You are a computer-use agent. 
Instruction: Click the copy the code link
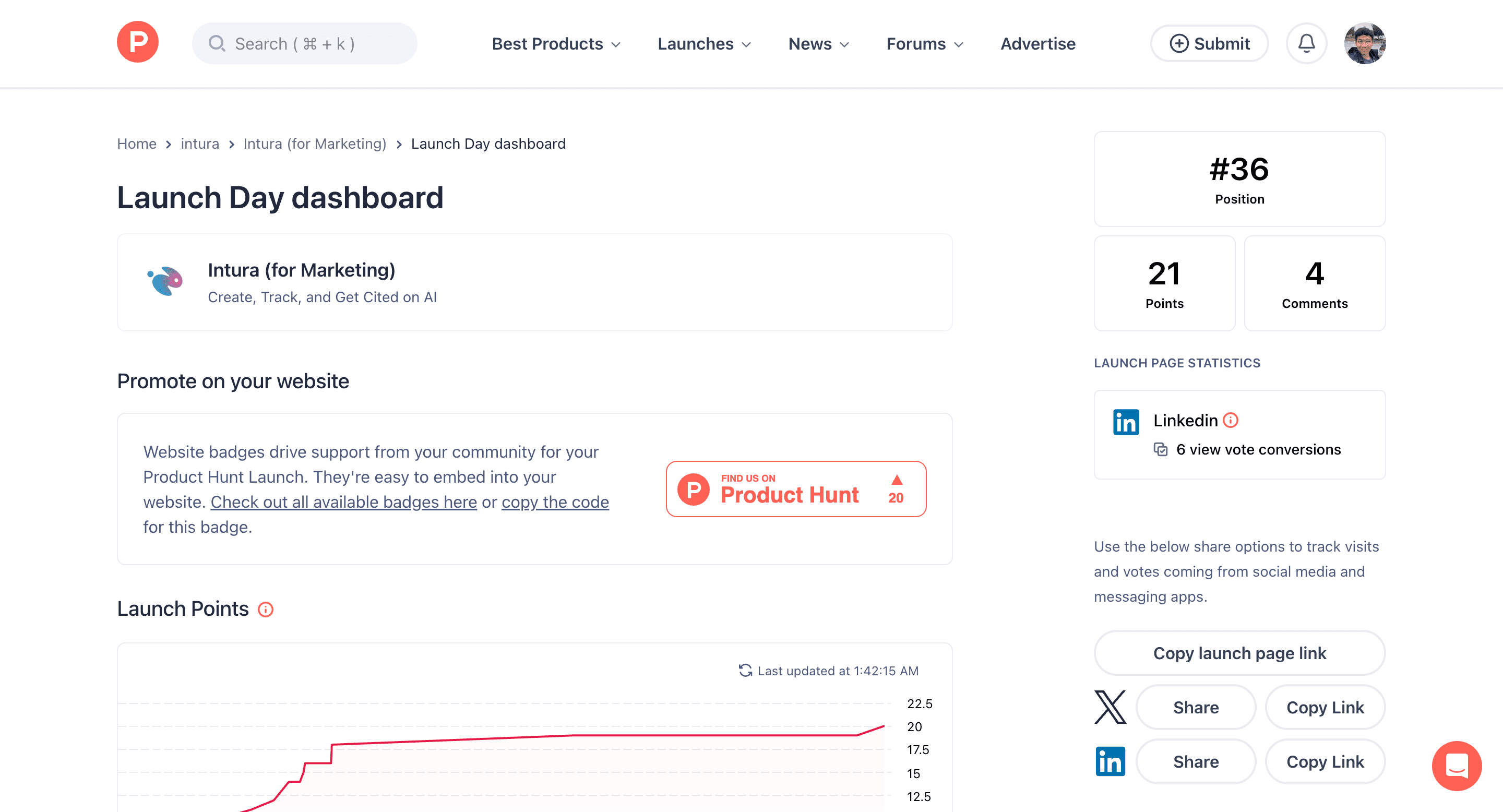(555, 501)
